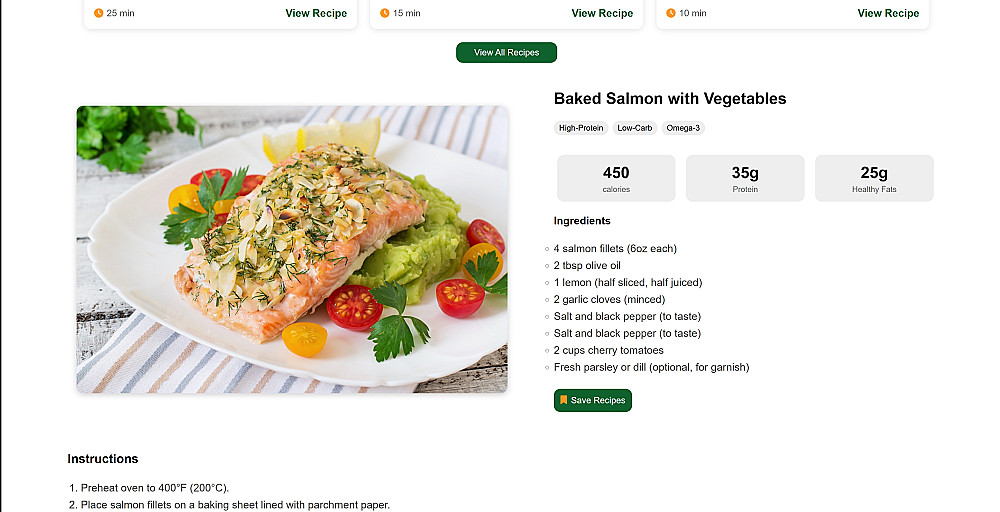Click the bookmark icon on Save Recipes
This screenshot has width=1000, height=512.
click(x=564, y=400)
